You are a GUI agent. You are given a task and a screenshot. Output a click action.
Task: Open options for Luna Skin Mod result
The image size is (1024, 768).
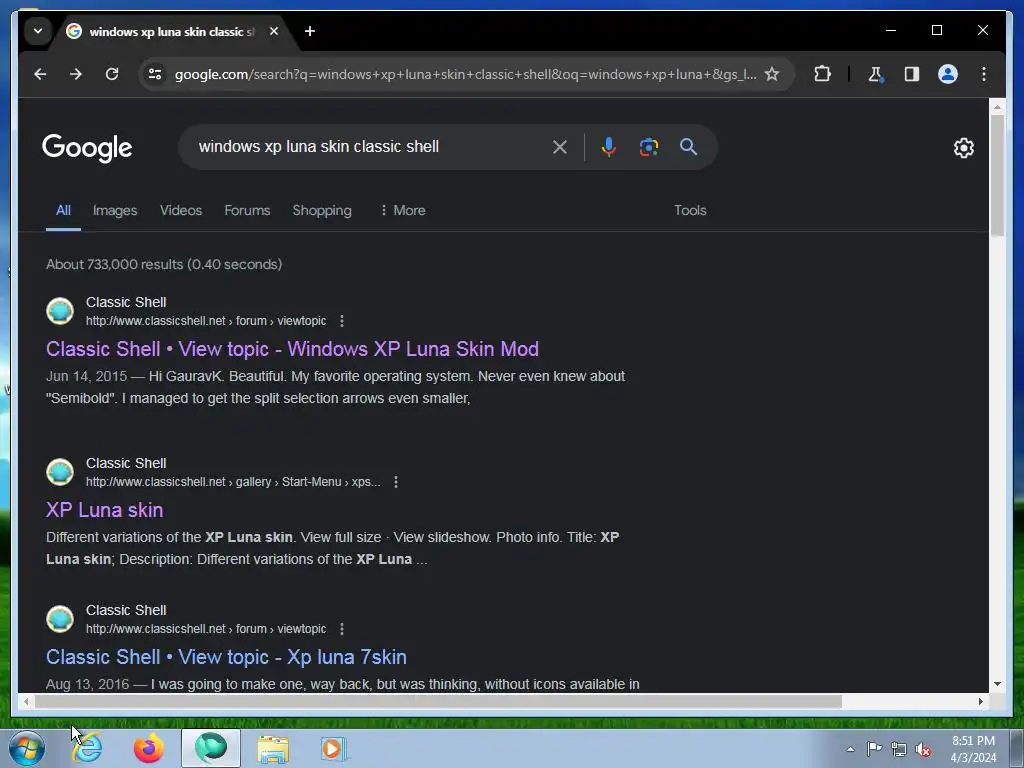(342, 321)
